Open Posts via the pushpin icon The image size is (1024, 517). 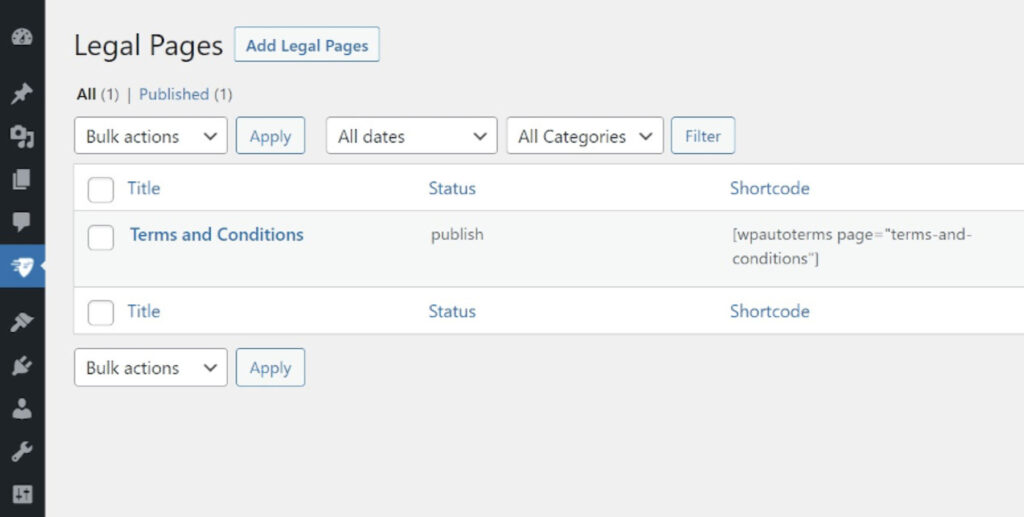(x=22, y=94)
